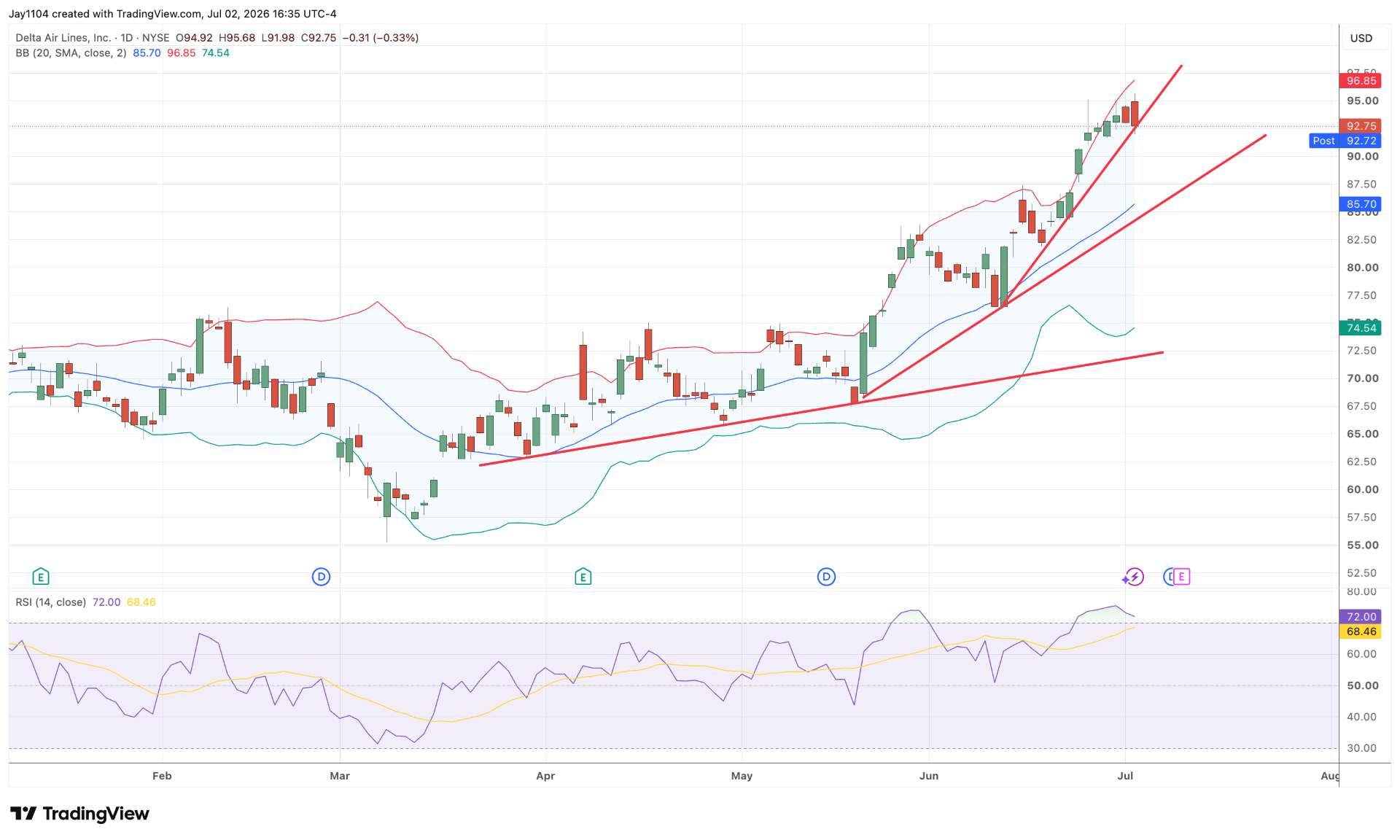The image size is (1400, 840).
Task: Click the 50.00 tick on the RSI axis
Action: [x=1362, y=685]
